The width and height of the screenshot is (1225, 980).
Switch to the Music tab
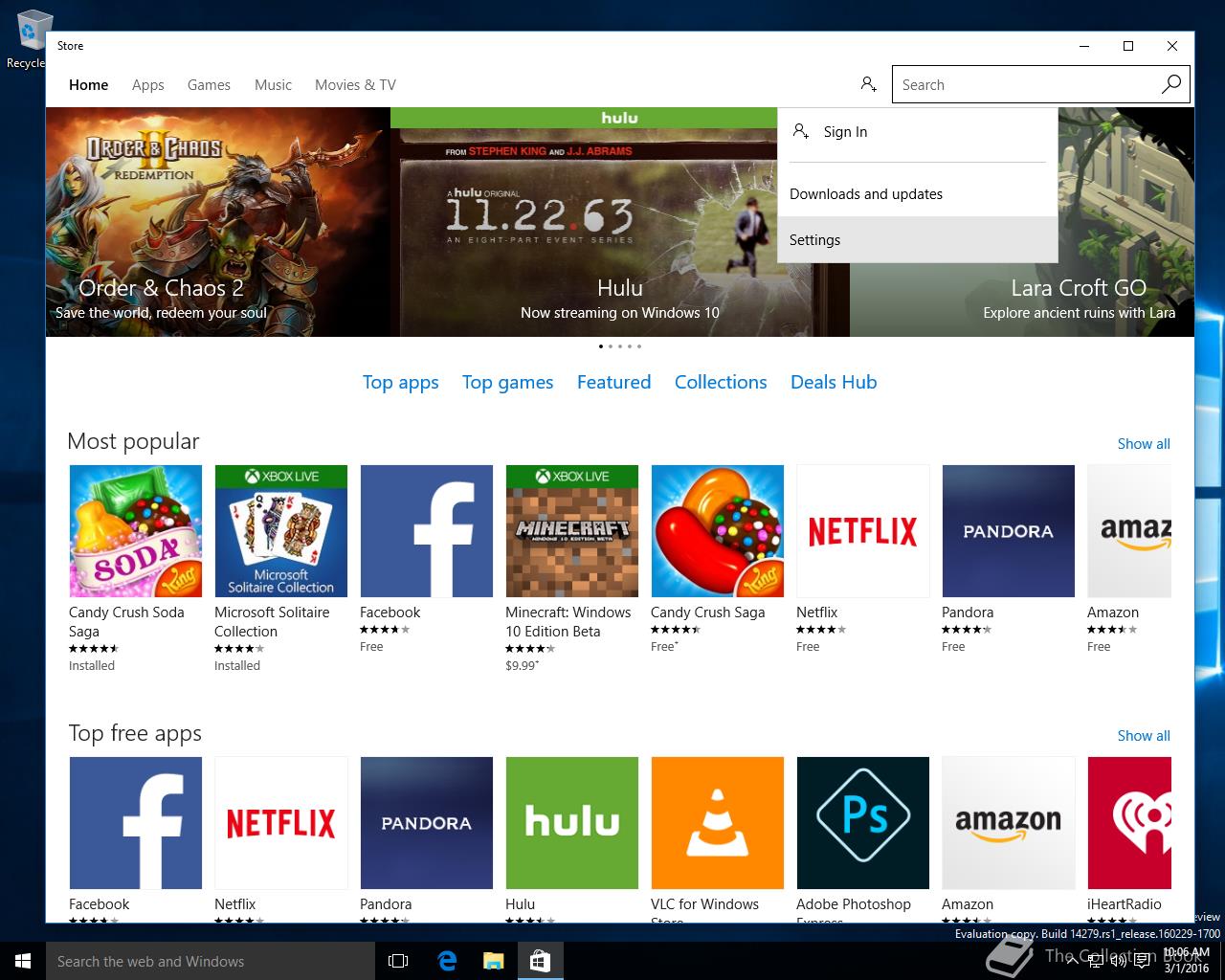(x=273, y=84)
